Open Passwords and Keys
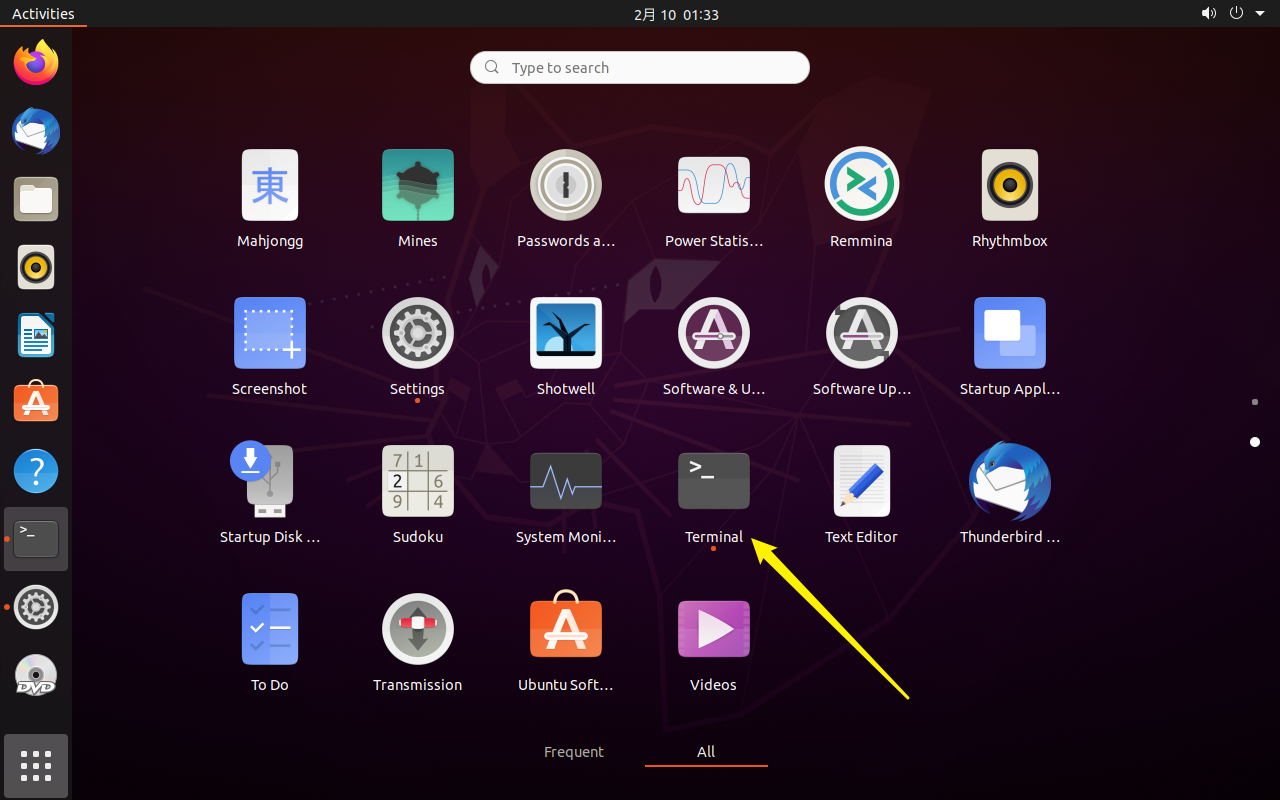Screen dimensions: 1280x800 coord(565,185)
